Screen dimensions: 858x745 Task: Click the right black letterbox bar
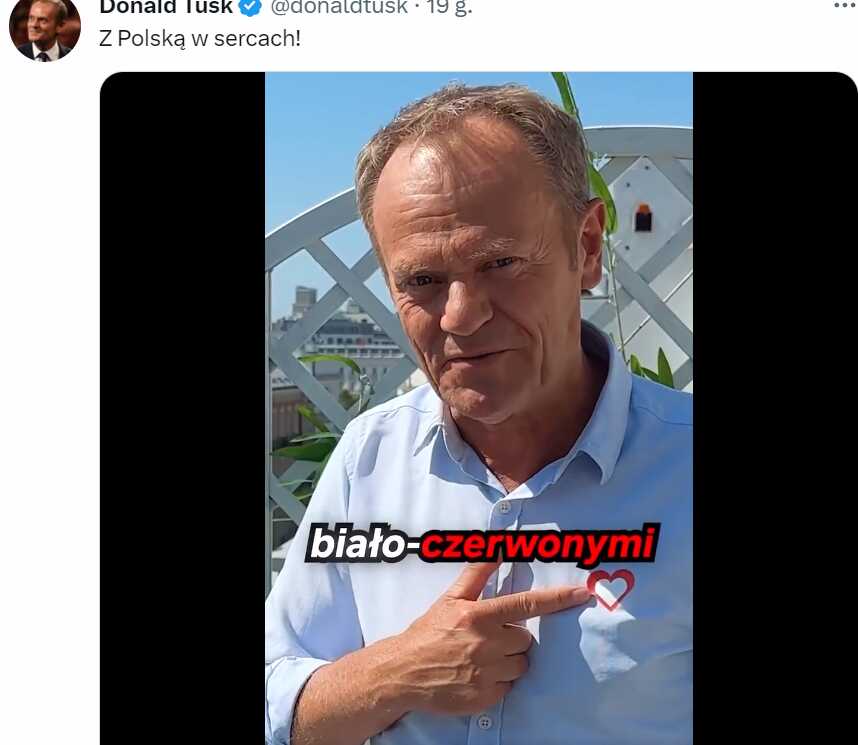[x=775, y=408]
